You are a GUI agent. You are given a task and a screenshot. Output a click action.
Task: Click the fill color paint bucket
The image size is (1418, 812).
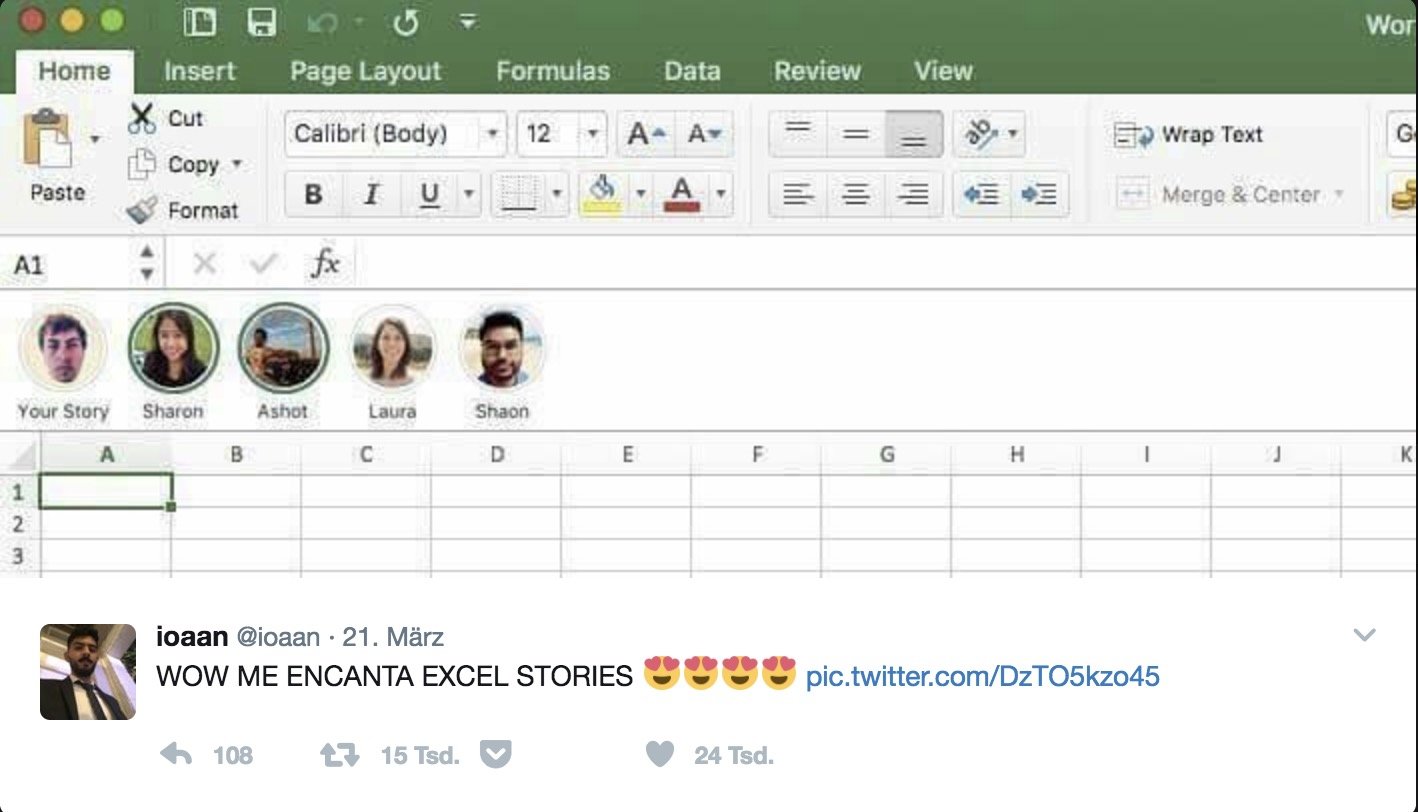click(602, 193)
